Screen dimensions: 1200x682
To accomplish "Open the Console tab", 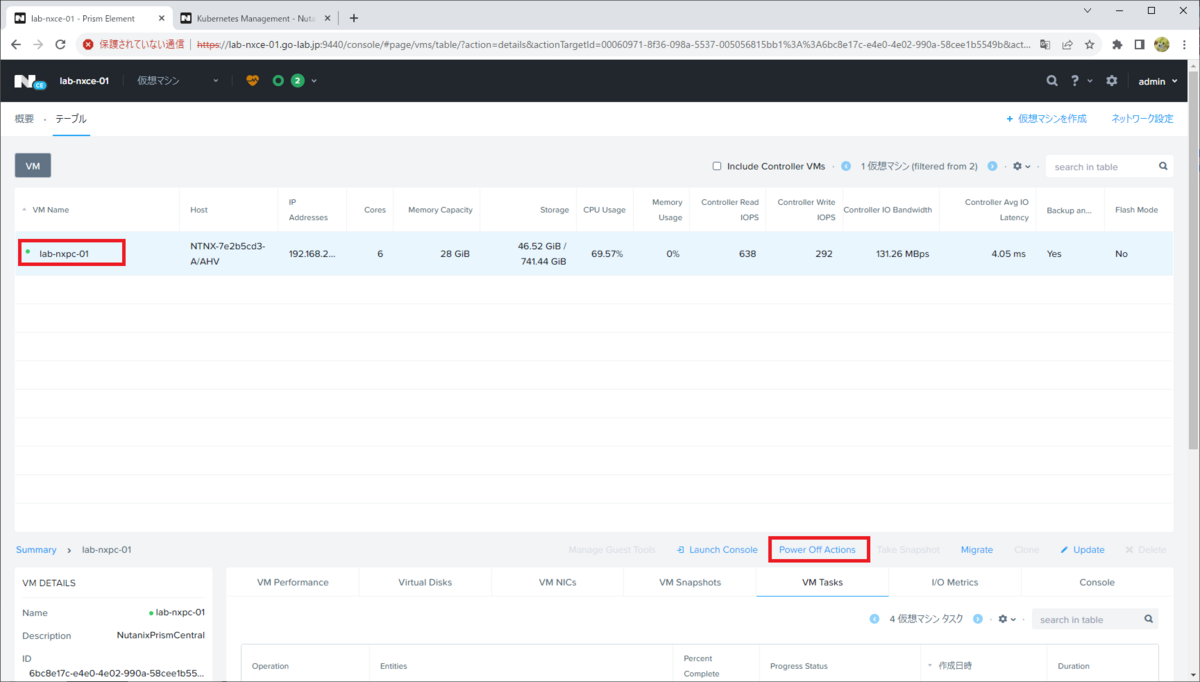I will point(1097,582).
